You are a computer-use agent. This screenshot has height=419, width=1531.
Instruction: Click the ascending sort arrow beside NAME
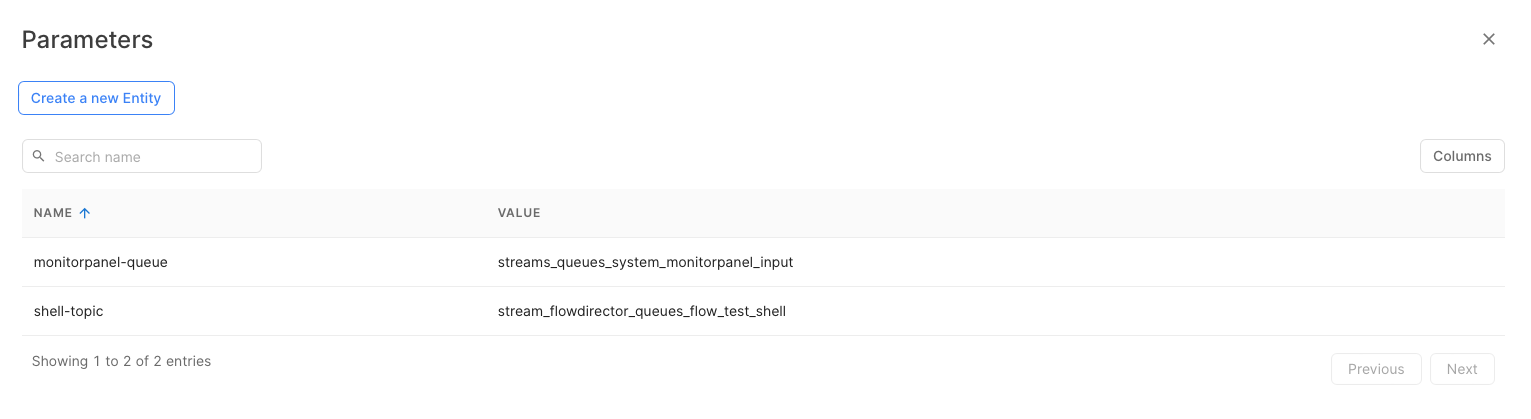coord(85,213)
